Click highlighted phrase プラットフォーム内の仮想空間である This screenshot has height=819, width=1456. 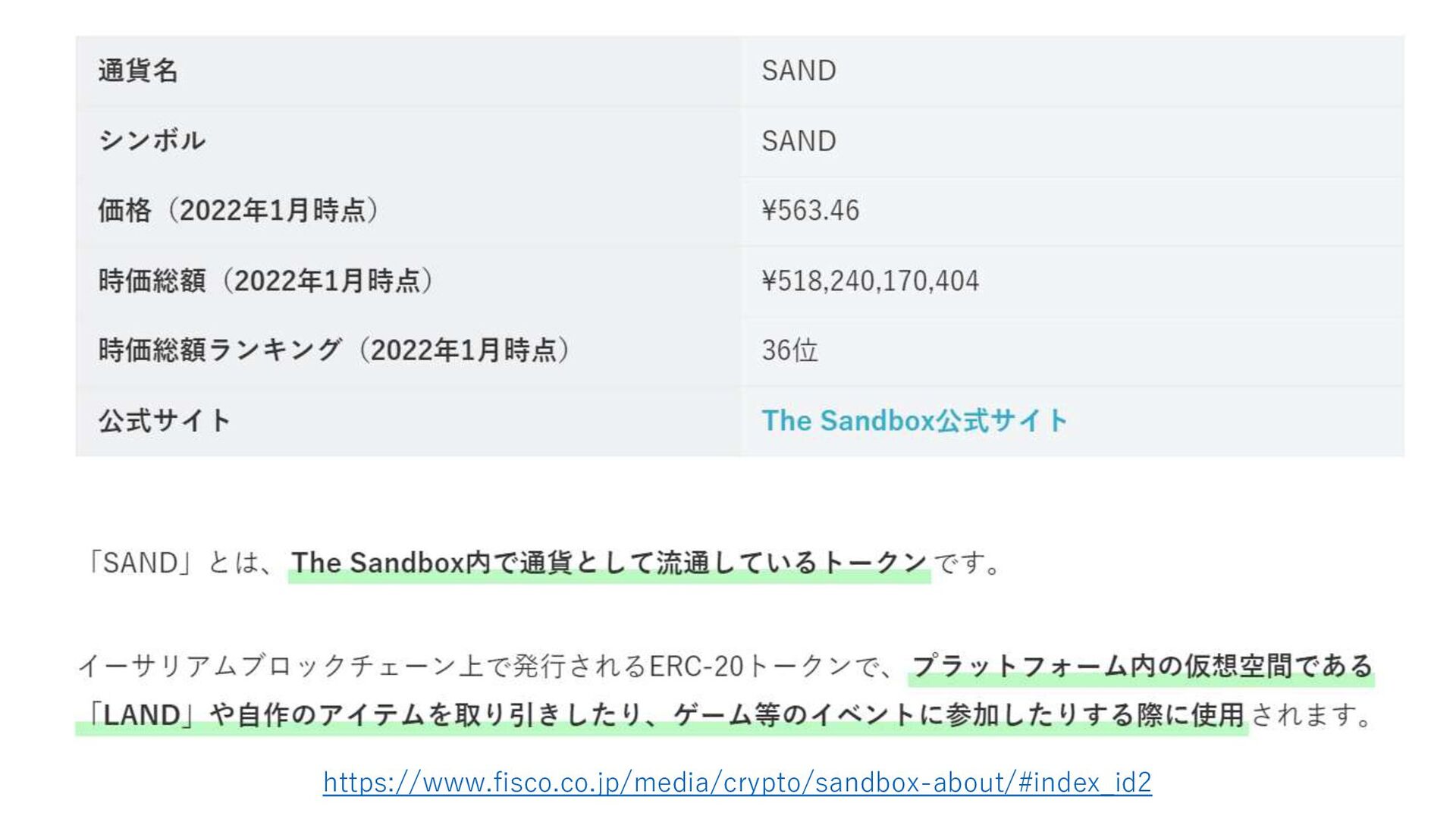[x=1141, y=666]
